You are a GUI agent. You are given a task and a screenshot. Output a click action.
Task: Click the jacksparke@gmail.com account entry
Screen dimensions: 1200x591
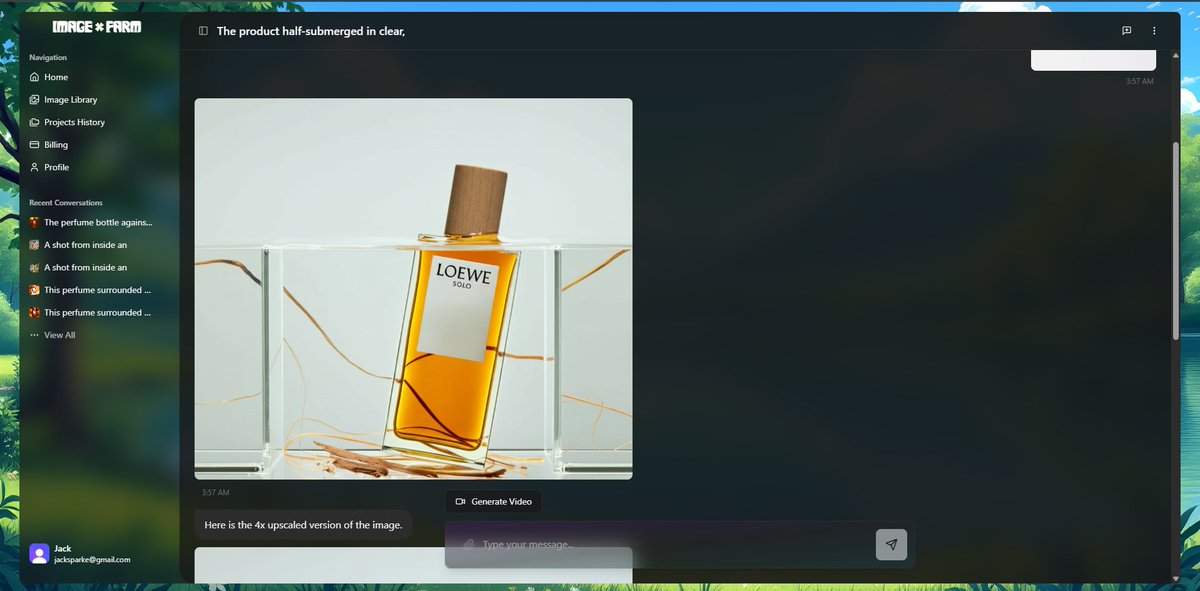92,560
